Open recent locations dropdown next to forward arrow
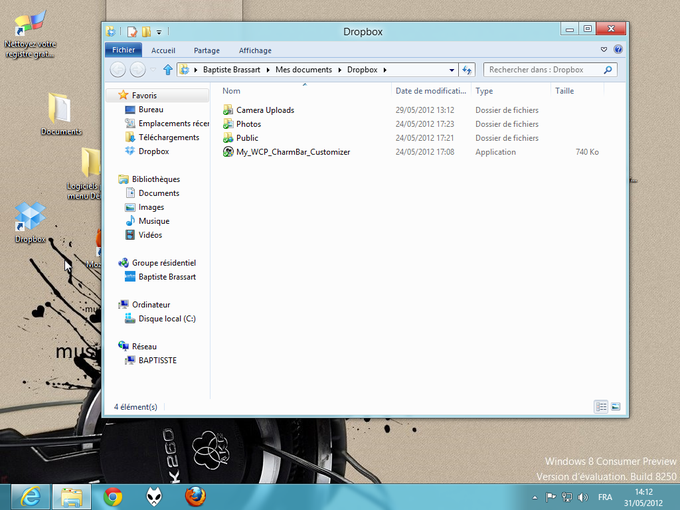680x510 pixels. (x=153, y=69)
